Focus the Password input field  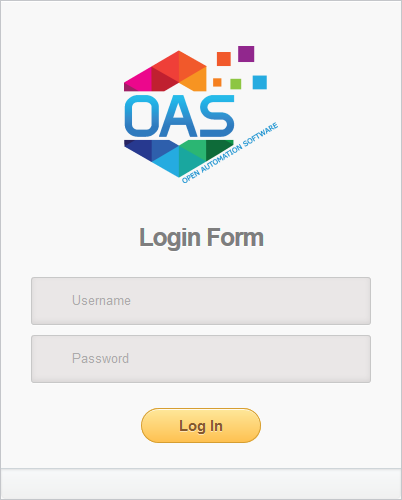pyautogui.click(x=201, y=359)
